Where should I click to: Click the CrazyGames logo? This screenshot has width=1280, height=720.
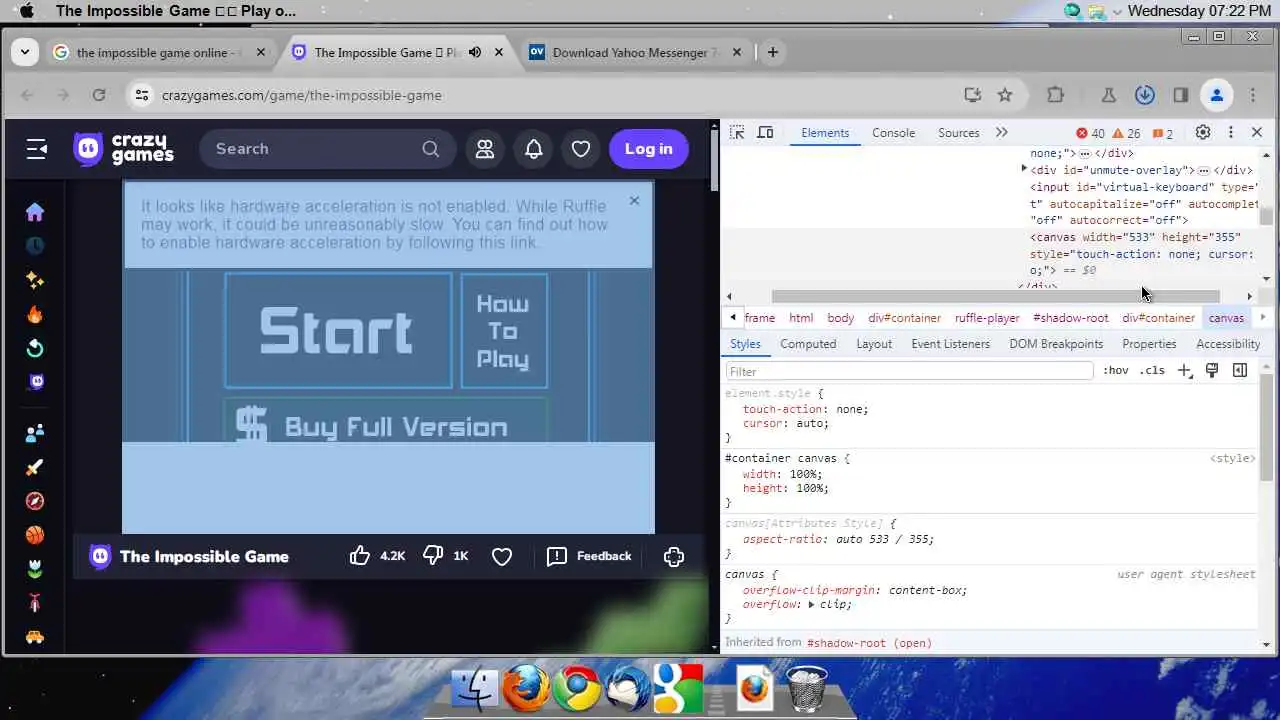click(x=123, y=149)
